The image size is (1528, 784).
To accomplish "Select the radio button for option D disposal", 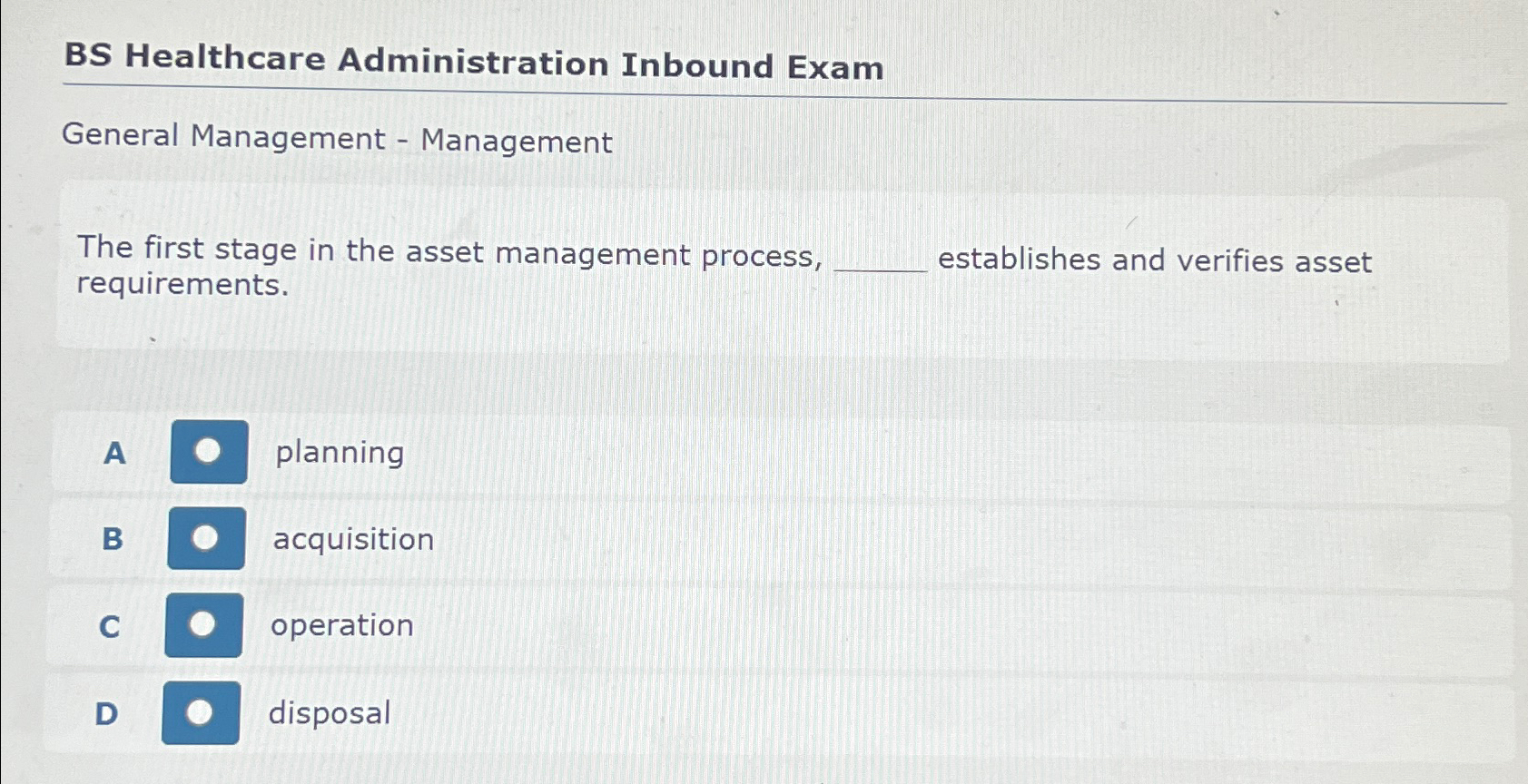I will (200, 710).
